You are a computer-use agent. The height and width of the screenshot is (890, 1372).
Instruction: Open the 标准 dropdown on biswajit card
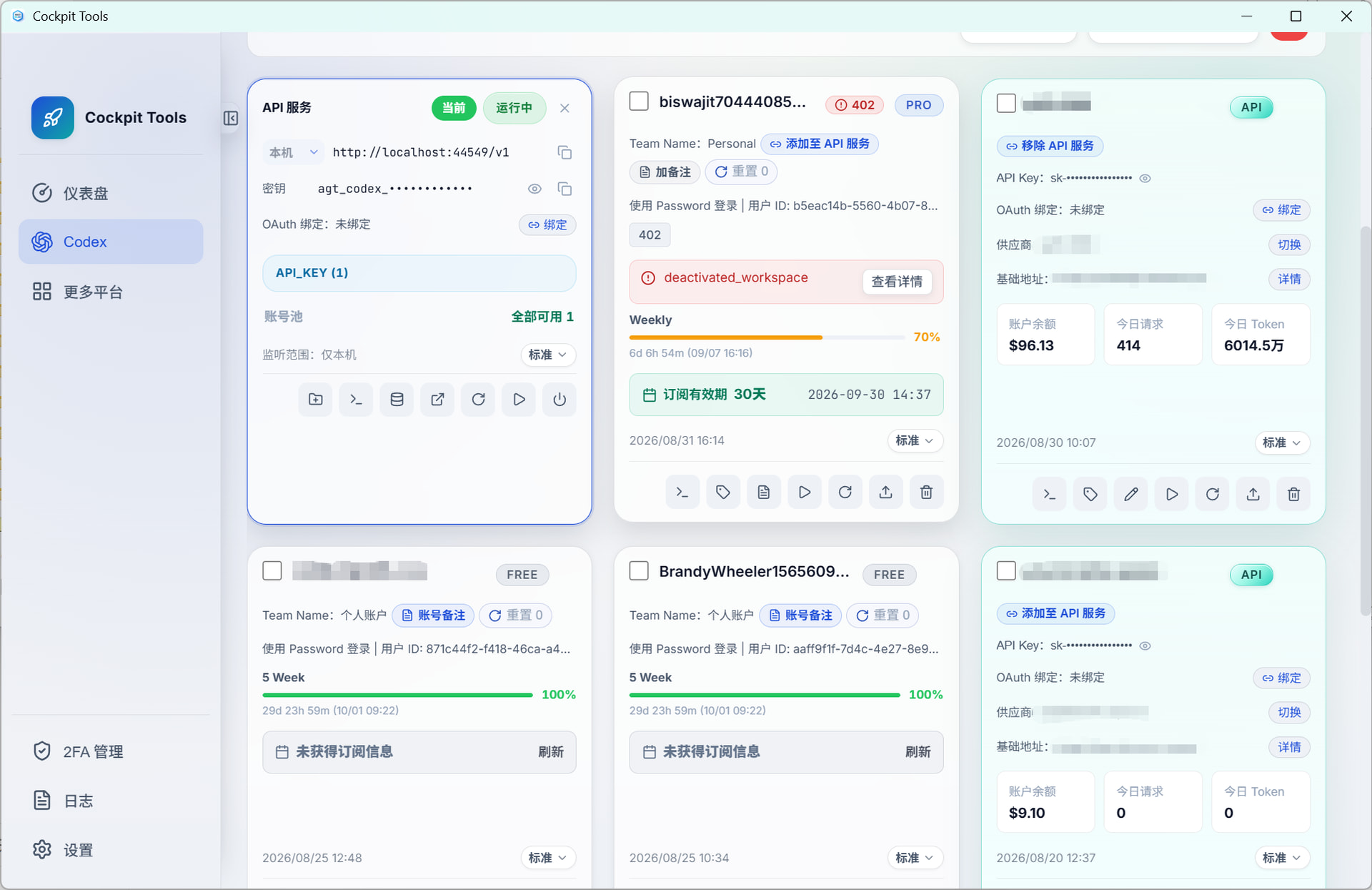pyautogui.click(x=915, y=440)
